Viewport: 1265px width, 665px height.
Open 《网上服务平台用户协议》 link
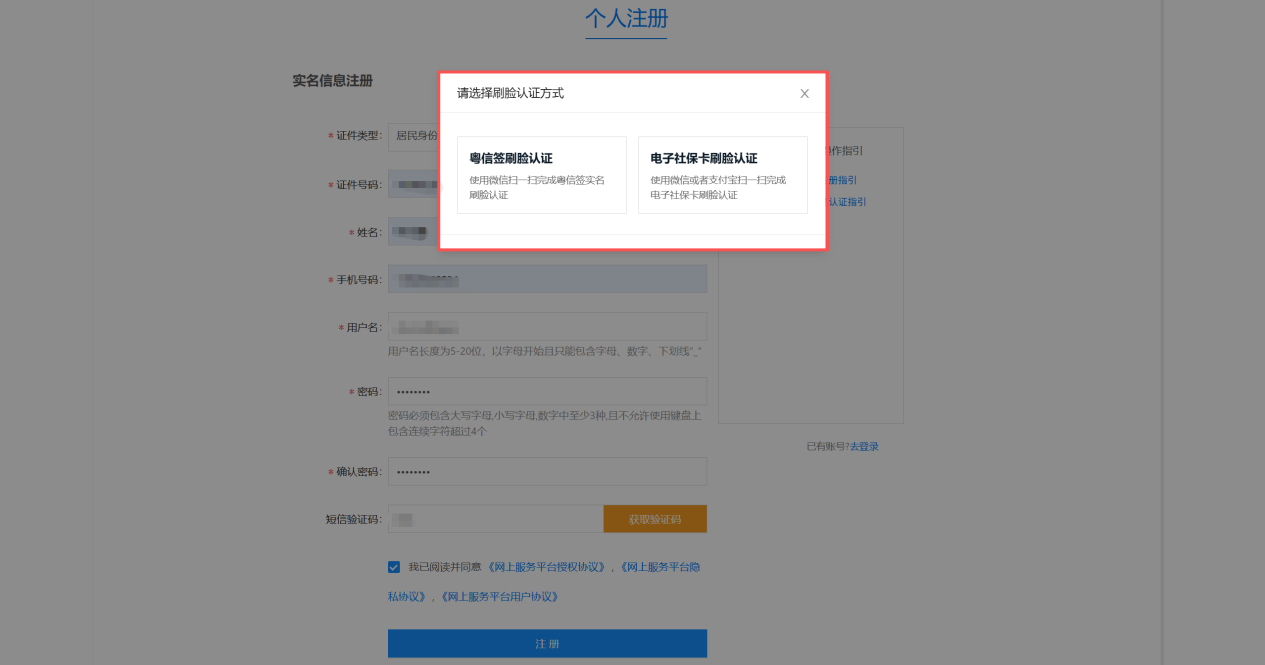click(x=499, y=597)
